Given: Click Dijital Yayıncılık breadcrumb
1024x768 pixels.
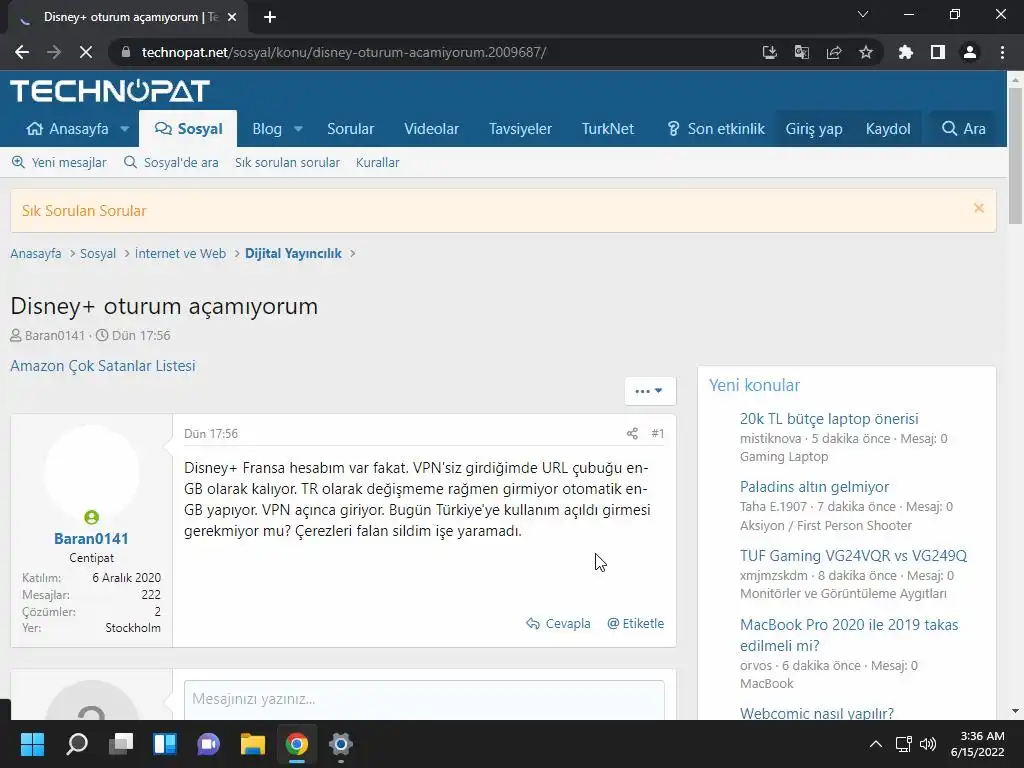Looking at the screenshot, I should [293, 253].
